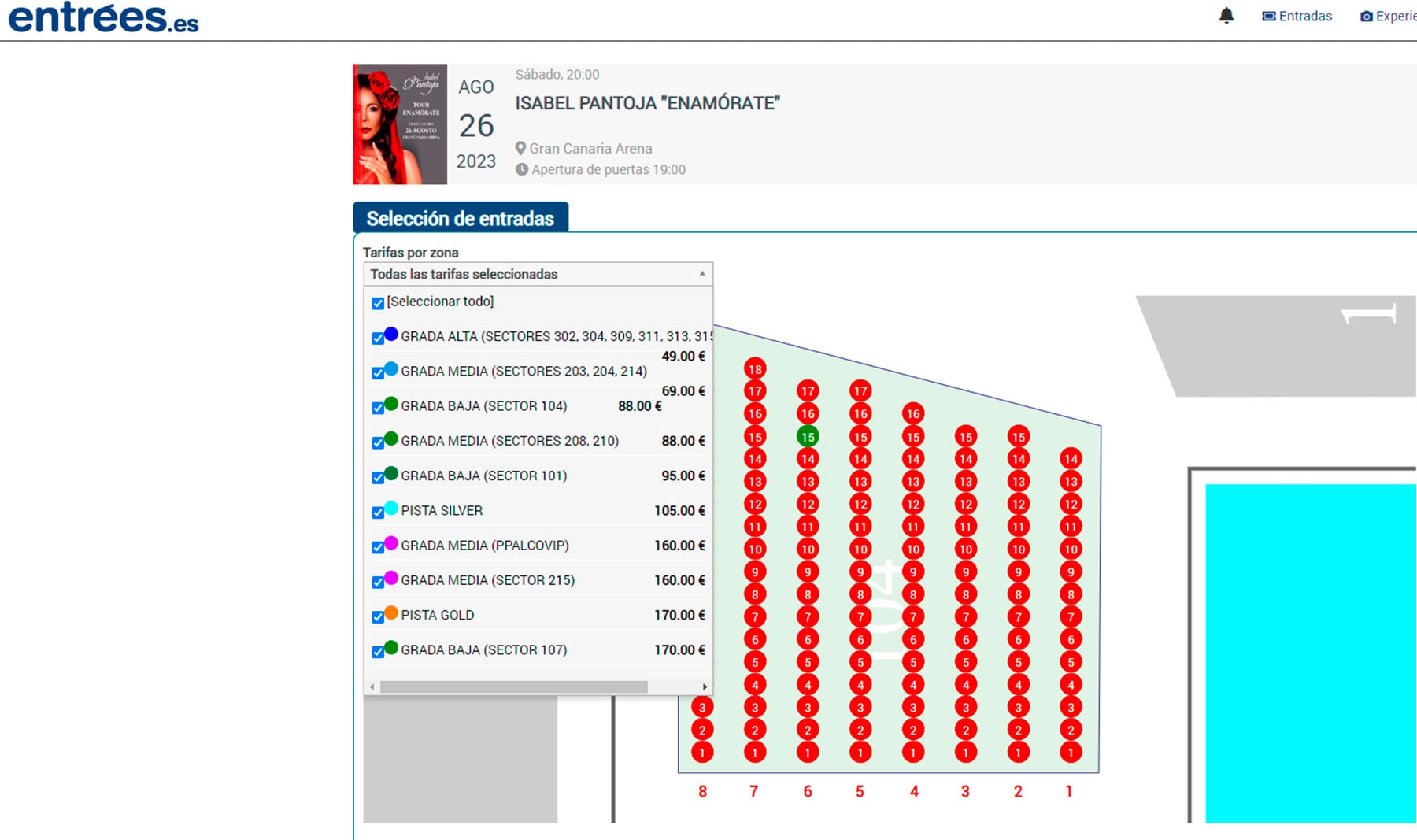1417x840 pixels.
Task: Click seat 13 in row 1
Action: click(x=1071, y=481)
